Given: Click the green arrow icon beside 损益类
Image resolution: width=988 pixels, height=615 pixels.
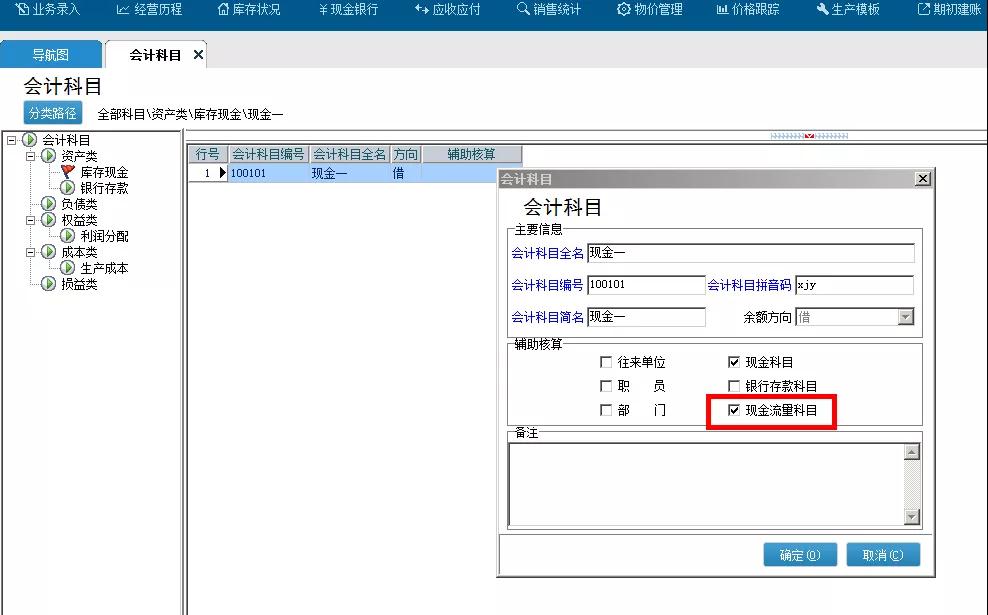Looking at the screenshot, I should [x=48, y=284].
